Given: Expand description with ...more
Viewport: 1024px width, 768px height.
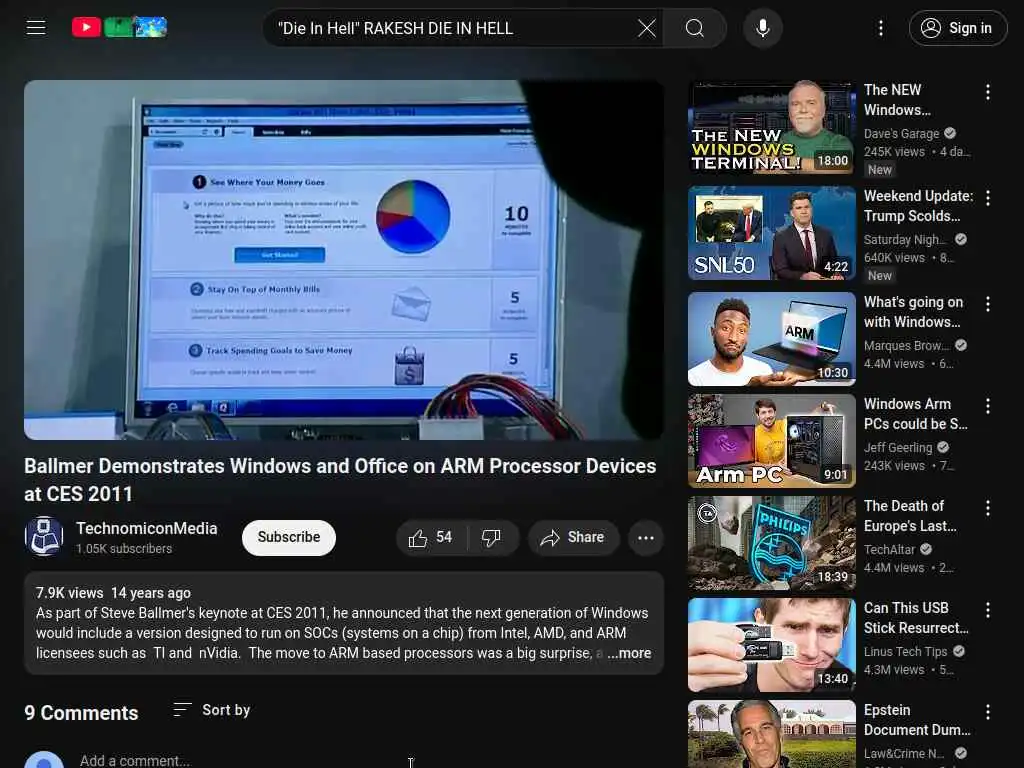Looking at the screenshot, I should (630, 653).
